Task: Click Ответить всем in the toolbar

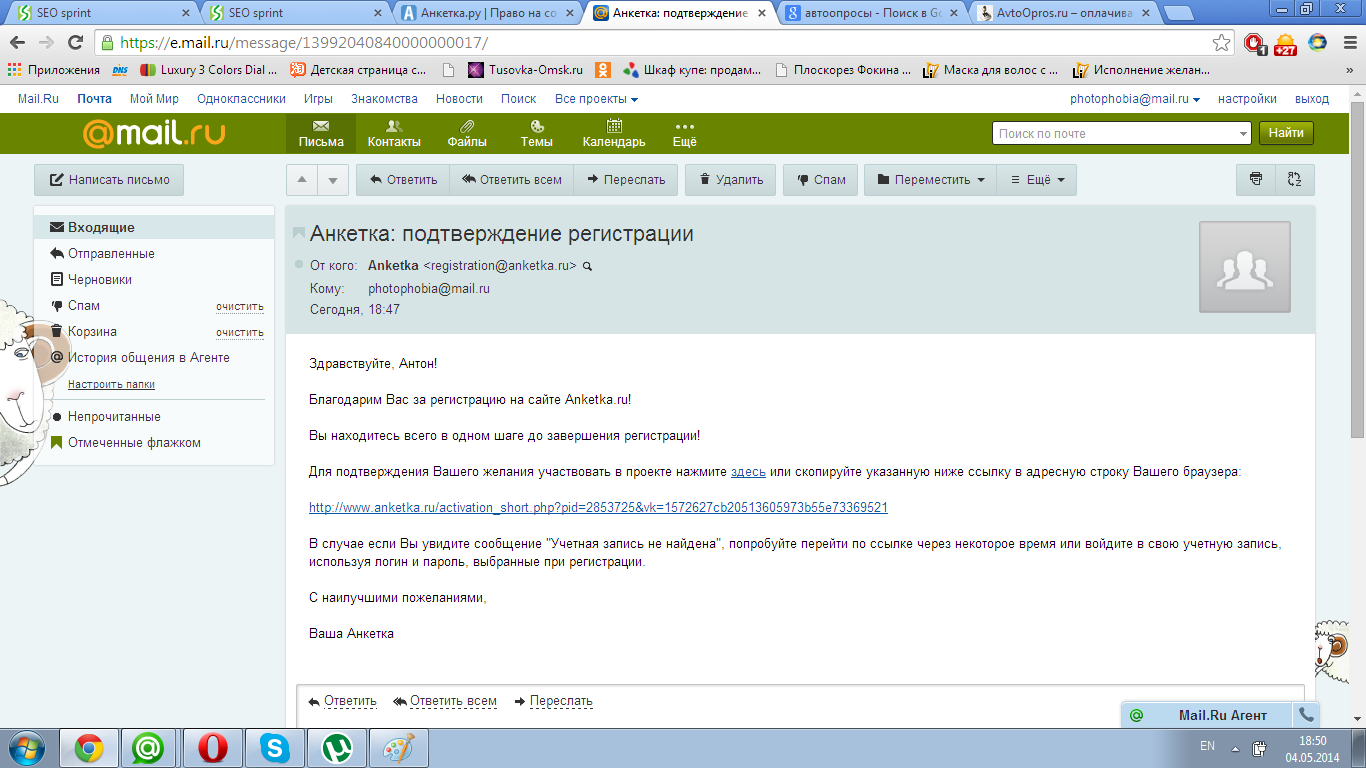Action: (x=512, y=180)
